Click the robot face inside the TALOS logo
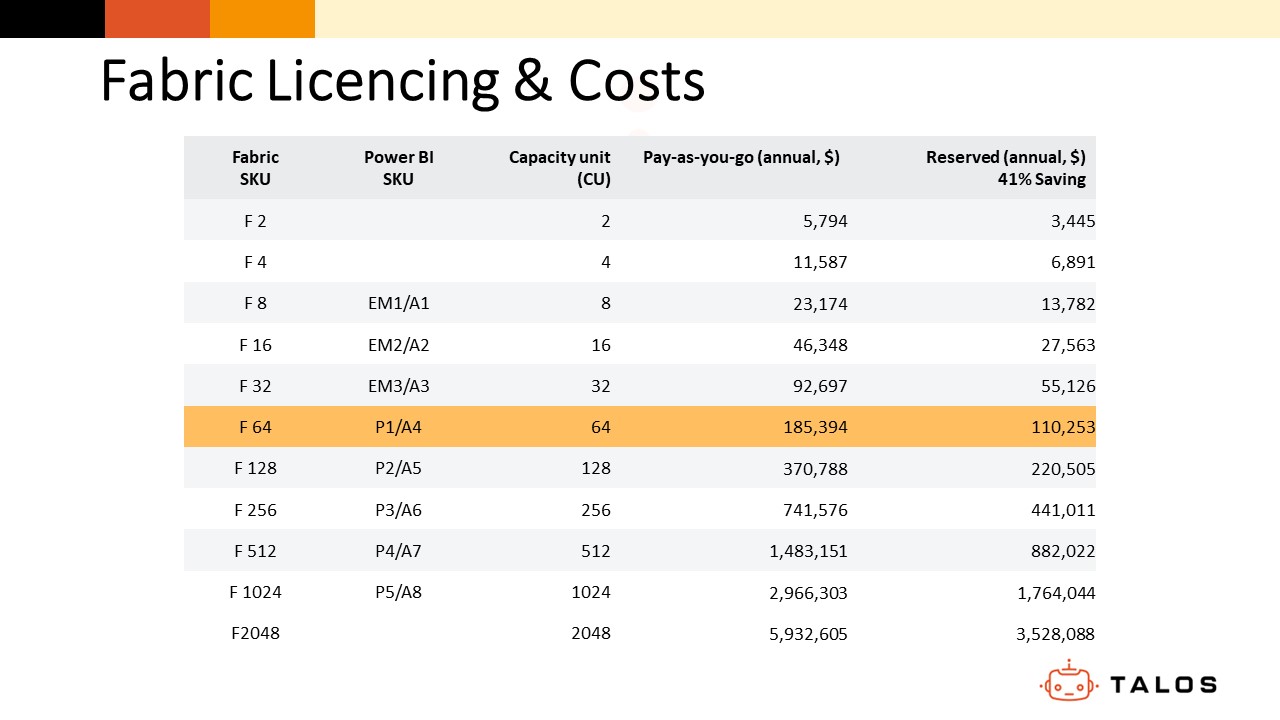Screen dimensions: 1280x720 [x=1071, y=687]
